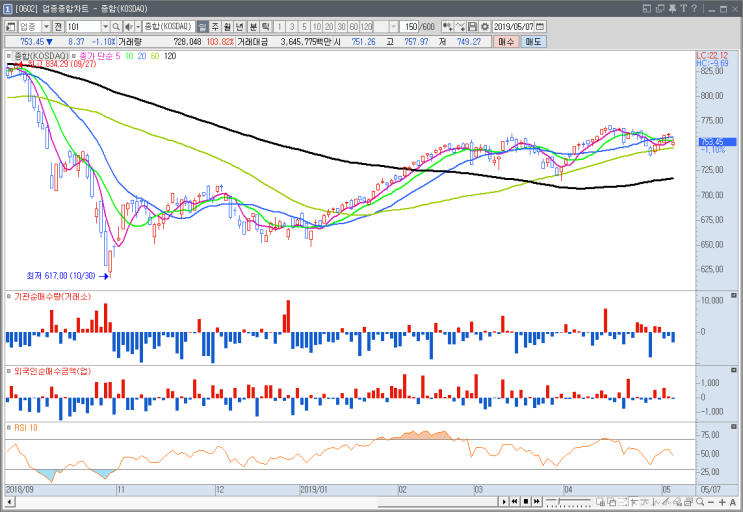This screenshot has width=743, height=512.
Task: Select the 3 interval button
Action: 292,27
